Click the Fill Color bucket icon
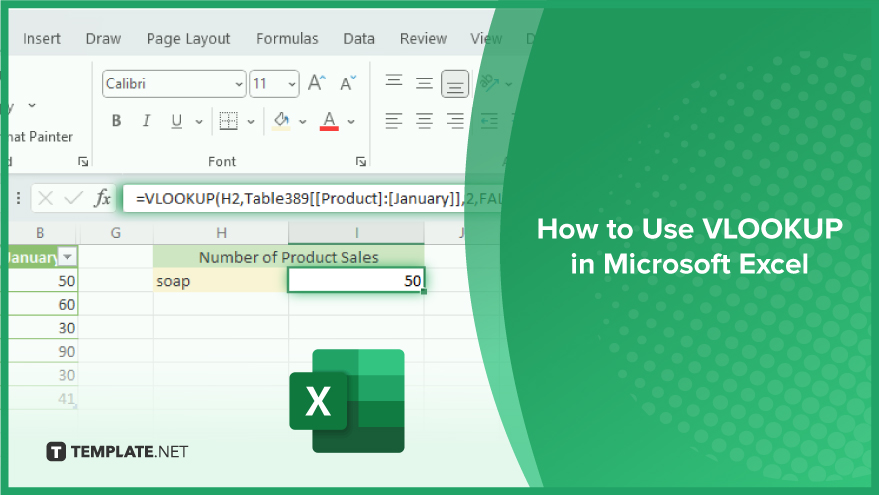Viewport: 879px width, 495px height. [x=281, y=121]
